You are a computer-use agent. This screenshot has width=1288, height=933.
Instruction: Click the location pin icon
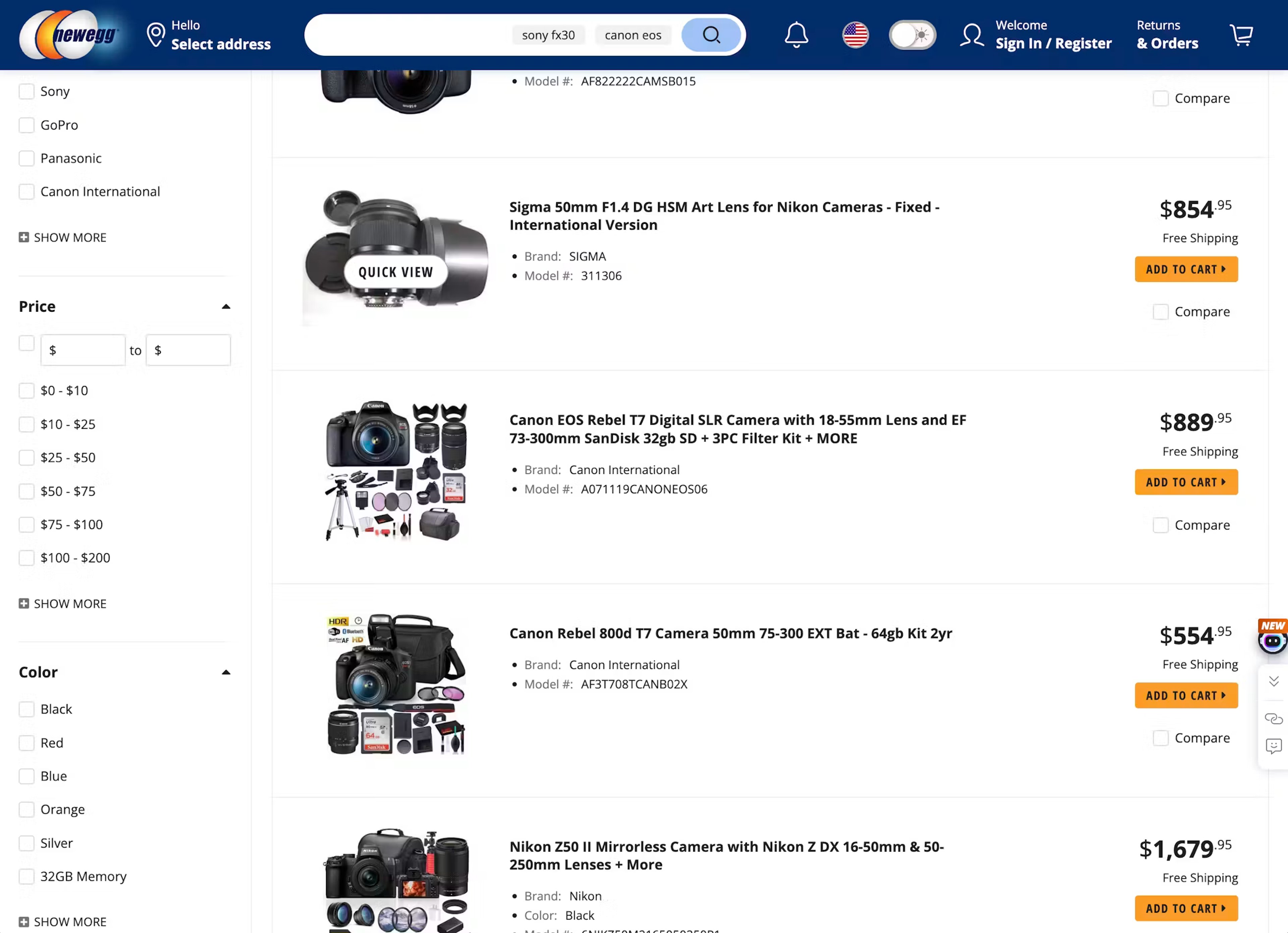155,35
